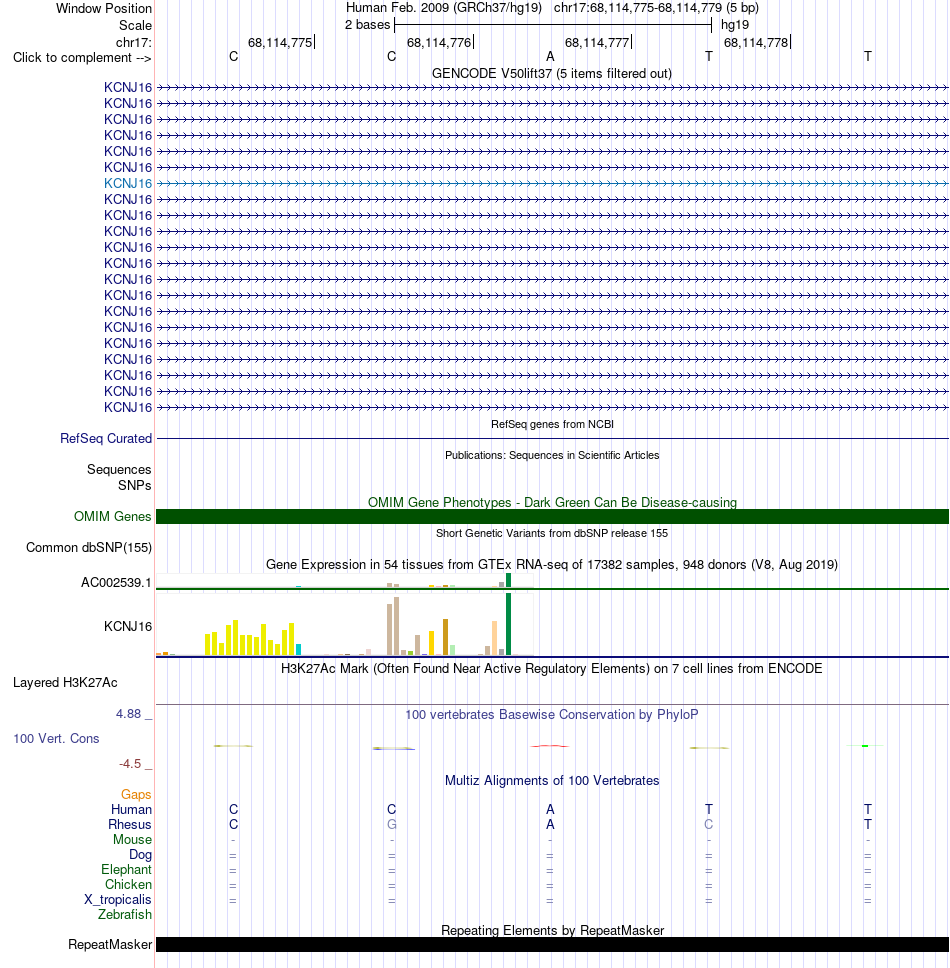
Task: Click the chr17:68,114,775-68,114,779 (5 bp) position text
Action: coord(656,8)
